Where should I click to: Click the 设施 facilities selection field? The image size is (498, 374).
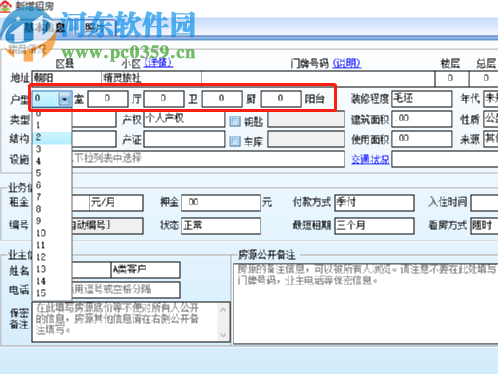pos(208,159)
